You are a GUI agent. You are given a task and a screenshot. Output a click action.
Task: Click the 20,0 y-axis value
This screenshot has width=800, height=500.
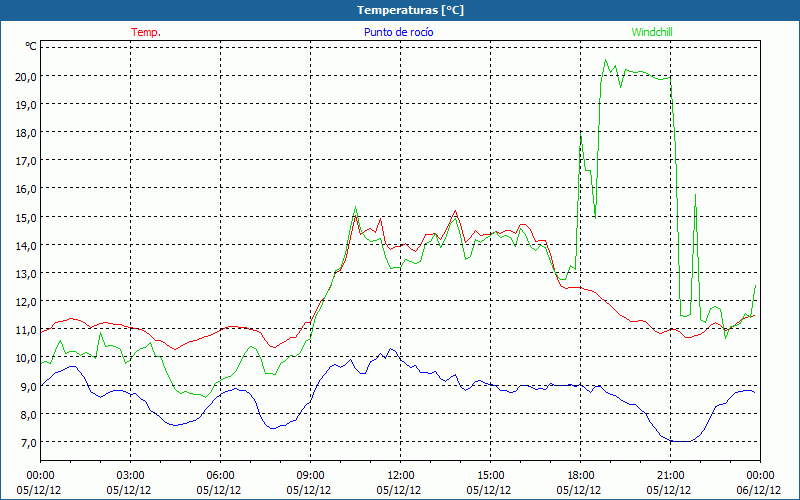[x=27, y=77]
